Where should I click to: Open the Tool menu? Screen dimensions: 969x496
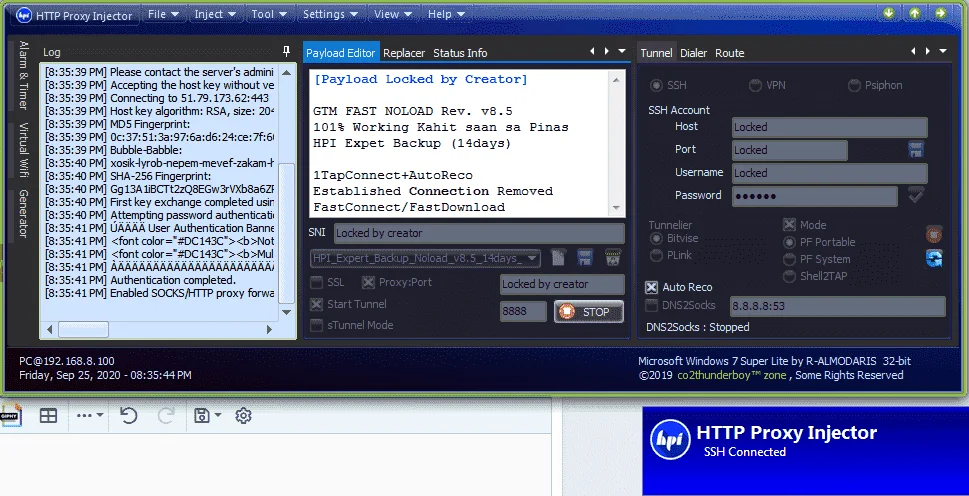[x=269, y=14]
